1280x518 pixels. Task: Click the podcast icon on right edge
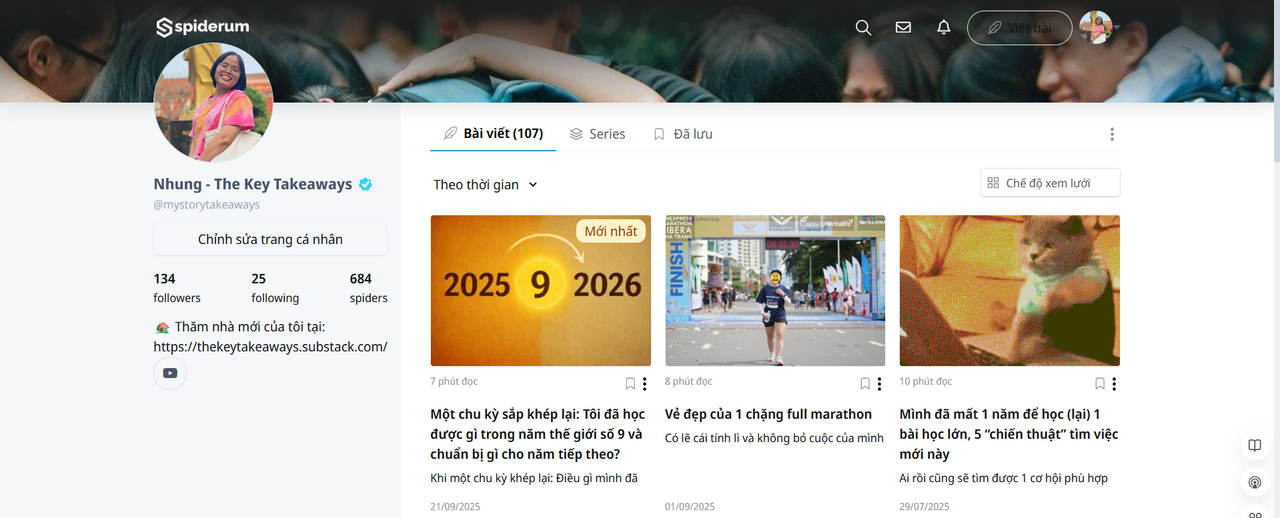[1255, 483]
